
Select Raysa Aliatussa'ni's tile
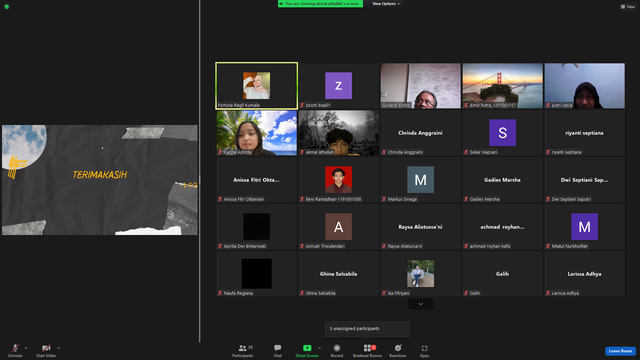420,227
